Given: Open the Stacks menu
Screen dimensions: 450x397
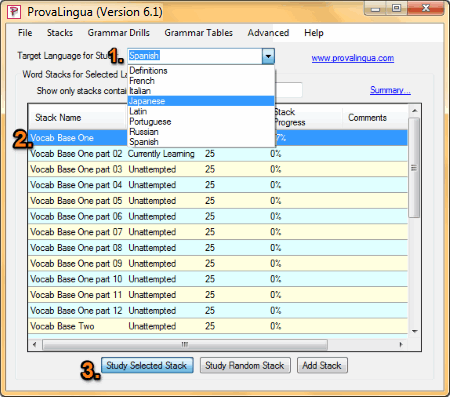Looking at the screenshot, I should (x=60, y=33).
